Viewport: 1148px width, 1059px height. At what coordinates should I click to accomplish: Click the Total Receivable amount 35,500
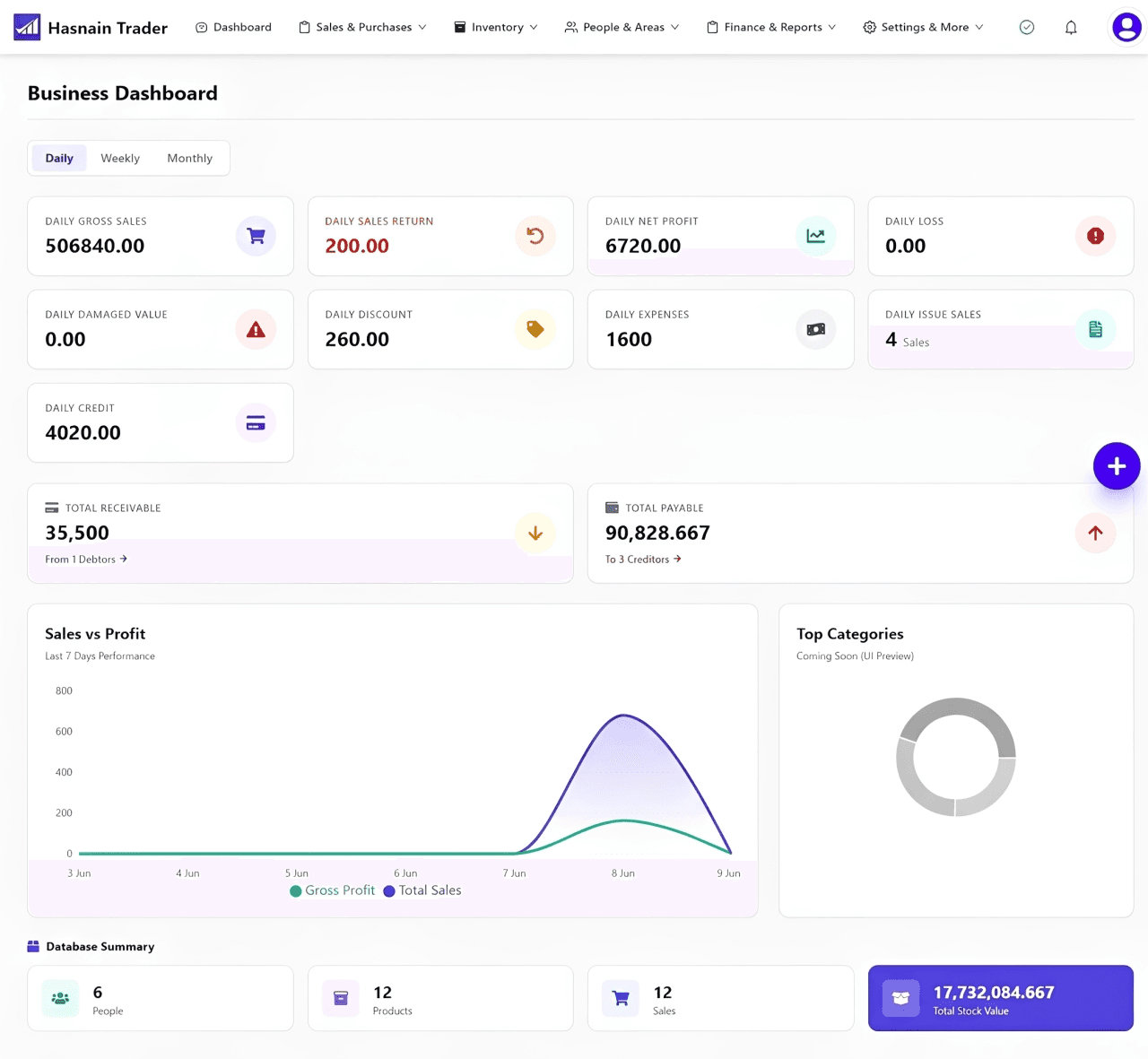[77, 533]
